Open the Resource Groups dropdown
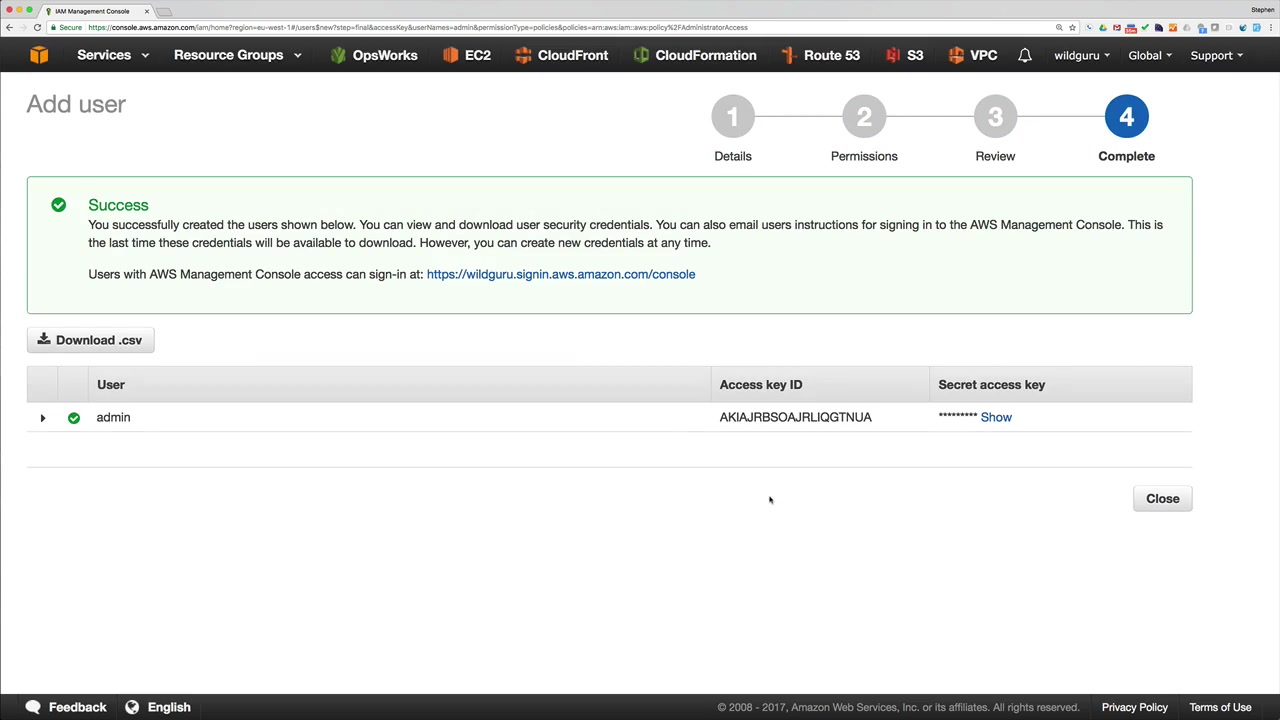This screenshot has height=720, width=1280. (238, 55)
